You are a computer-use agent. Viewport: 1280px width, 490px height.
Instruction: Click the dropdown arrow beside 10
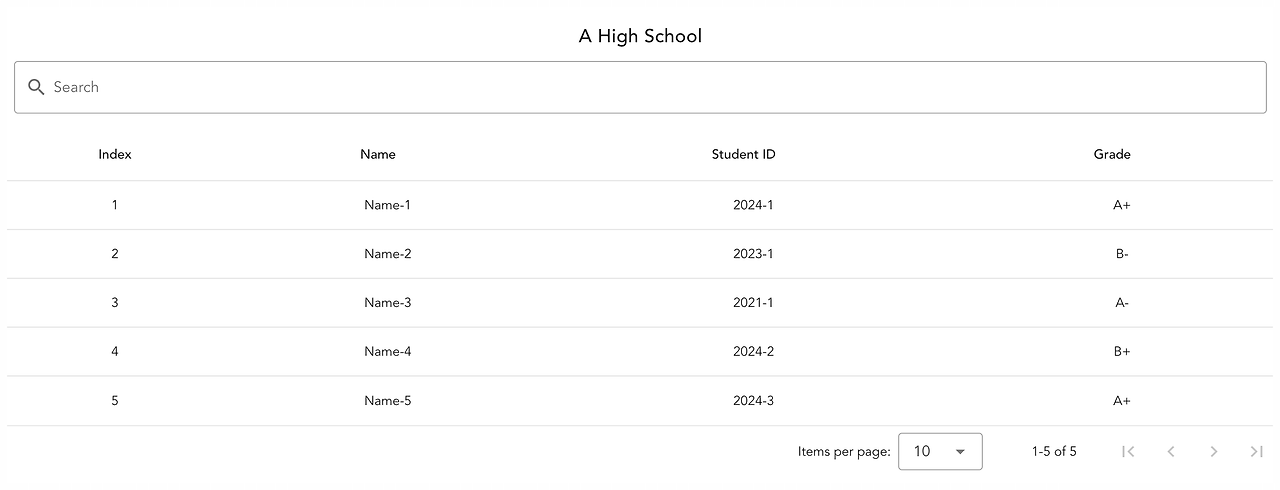click(x=961, y=452)
